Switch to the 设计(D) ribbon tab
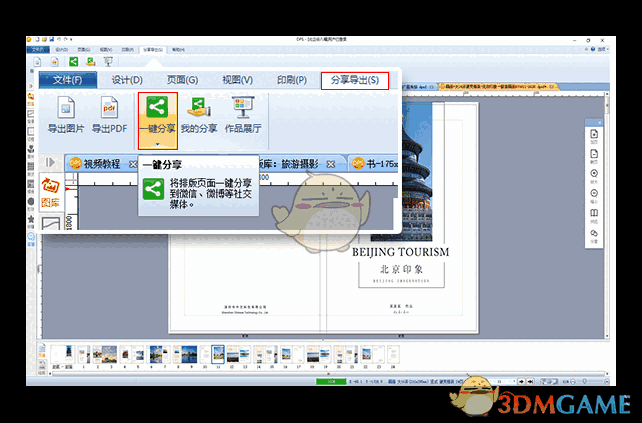This screenshot has width=642, height=423. click(126, 80)
